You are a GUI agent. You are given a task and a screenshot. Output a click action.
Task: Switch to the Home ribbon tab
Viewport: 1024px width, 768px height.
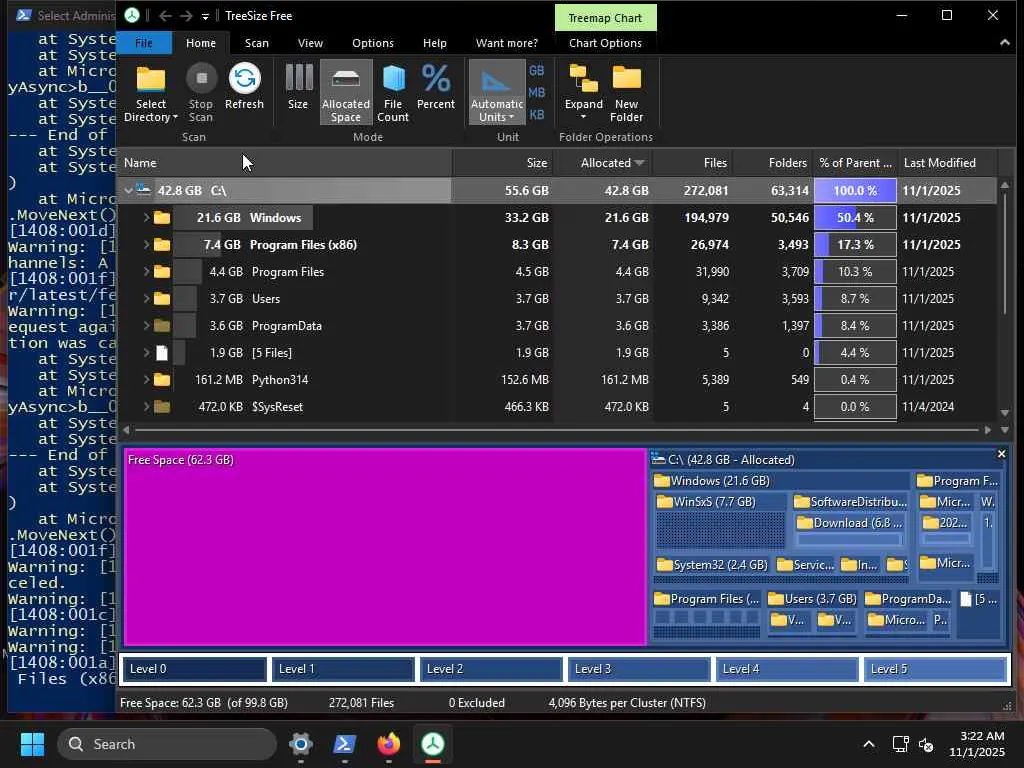[200, 43]
